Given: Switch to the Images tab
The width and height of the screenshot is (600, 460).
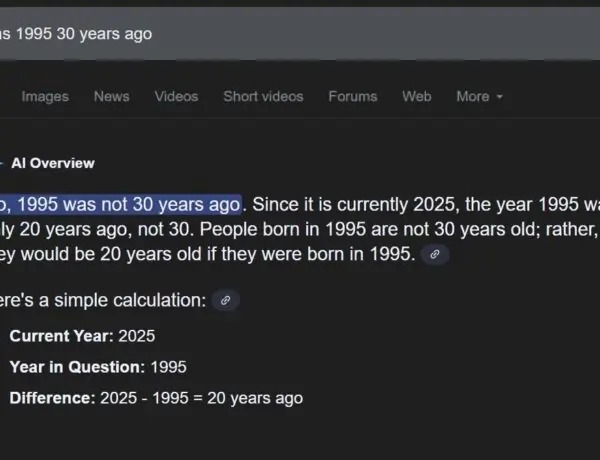Looking at the screenshot, I should (x=45, y=97).
